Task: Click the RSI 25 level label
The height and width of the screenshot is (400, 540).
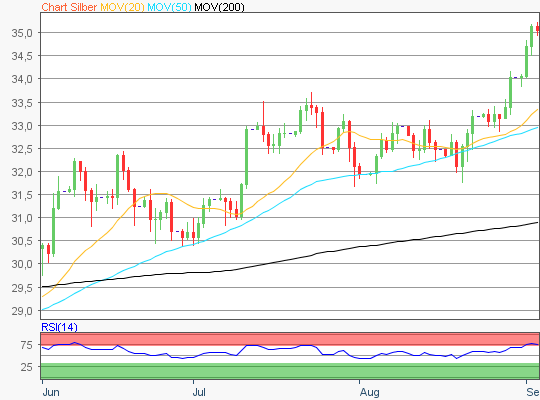Action: 27,367
